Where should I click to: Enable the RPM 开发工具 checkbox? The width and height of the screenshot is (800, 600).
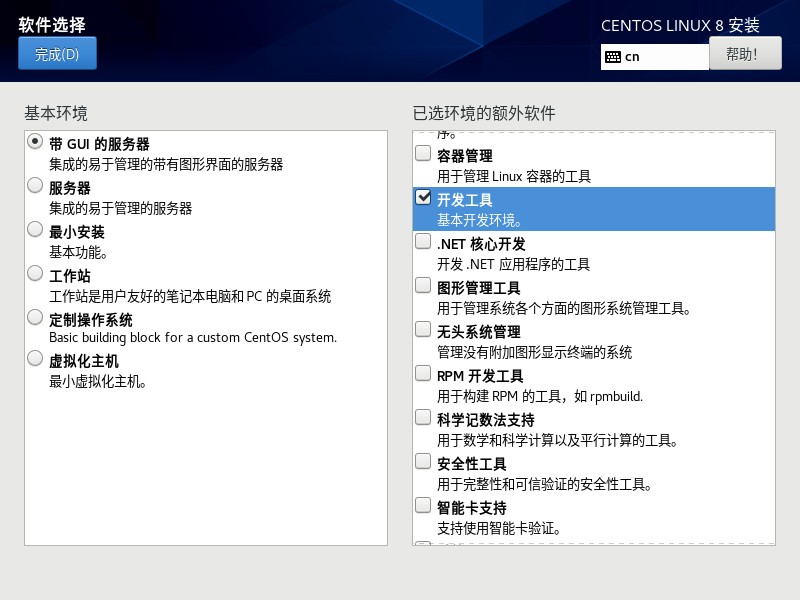click(423, 374)
